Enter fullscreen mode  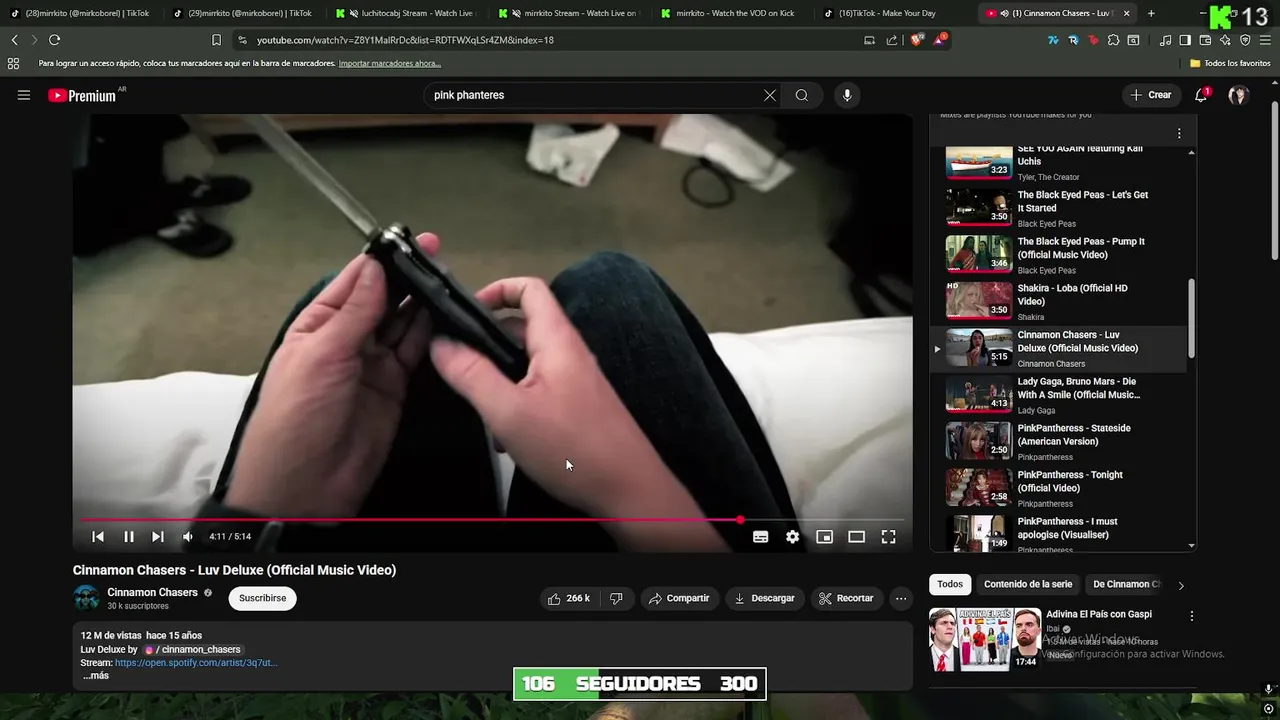click(x=888, y=537)
